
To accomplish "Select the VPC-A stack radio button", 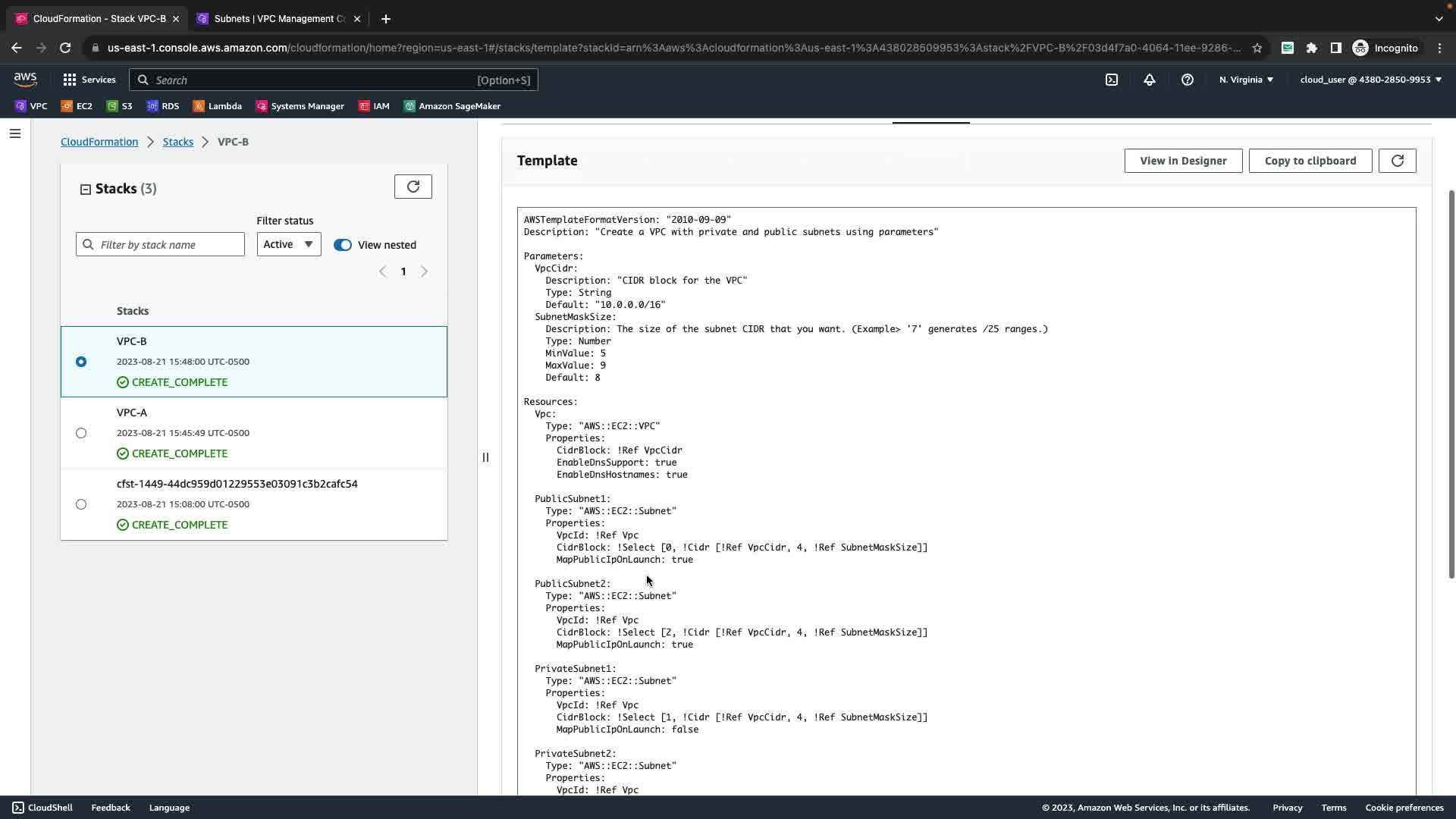I will 81,433.
